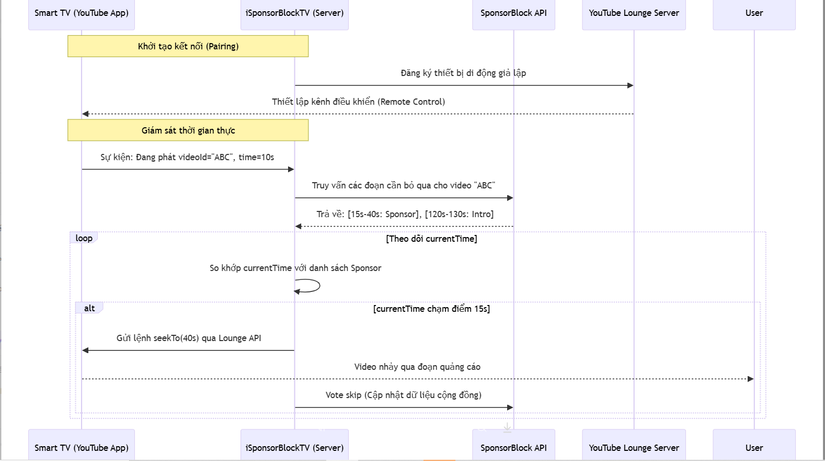Click the top SponsorBlock API participant box
825x461 pixels.
click(x=514, y=15)
